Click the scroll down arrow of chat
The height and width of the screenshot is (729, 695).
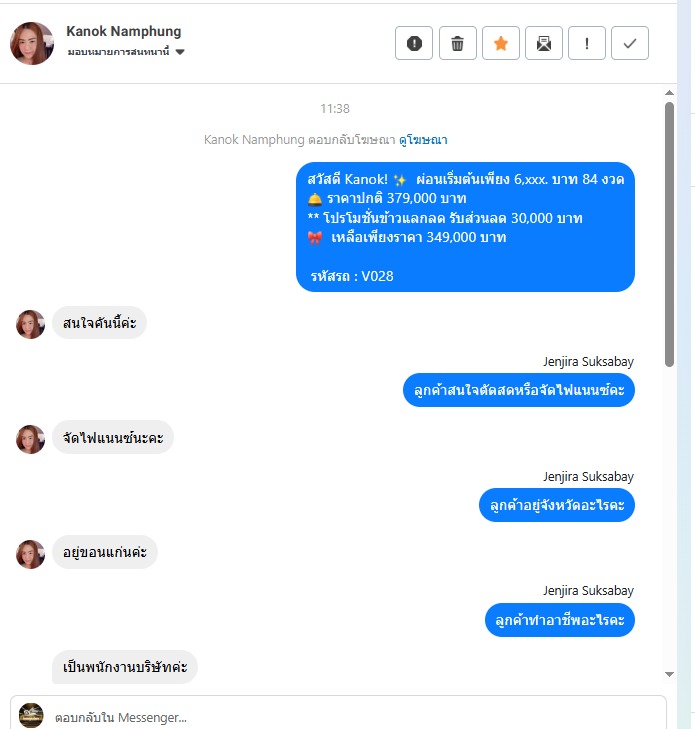669,674
